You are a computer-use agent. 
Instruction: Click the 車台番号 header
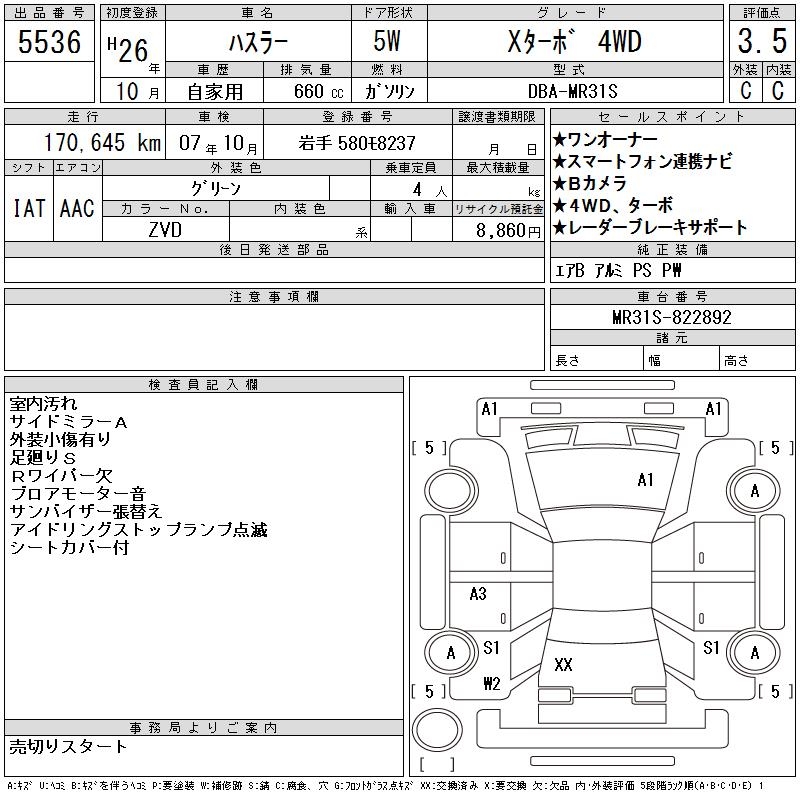point(672,297)
